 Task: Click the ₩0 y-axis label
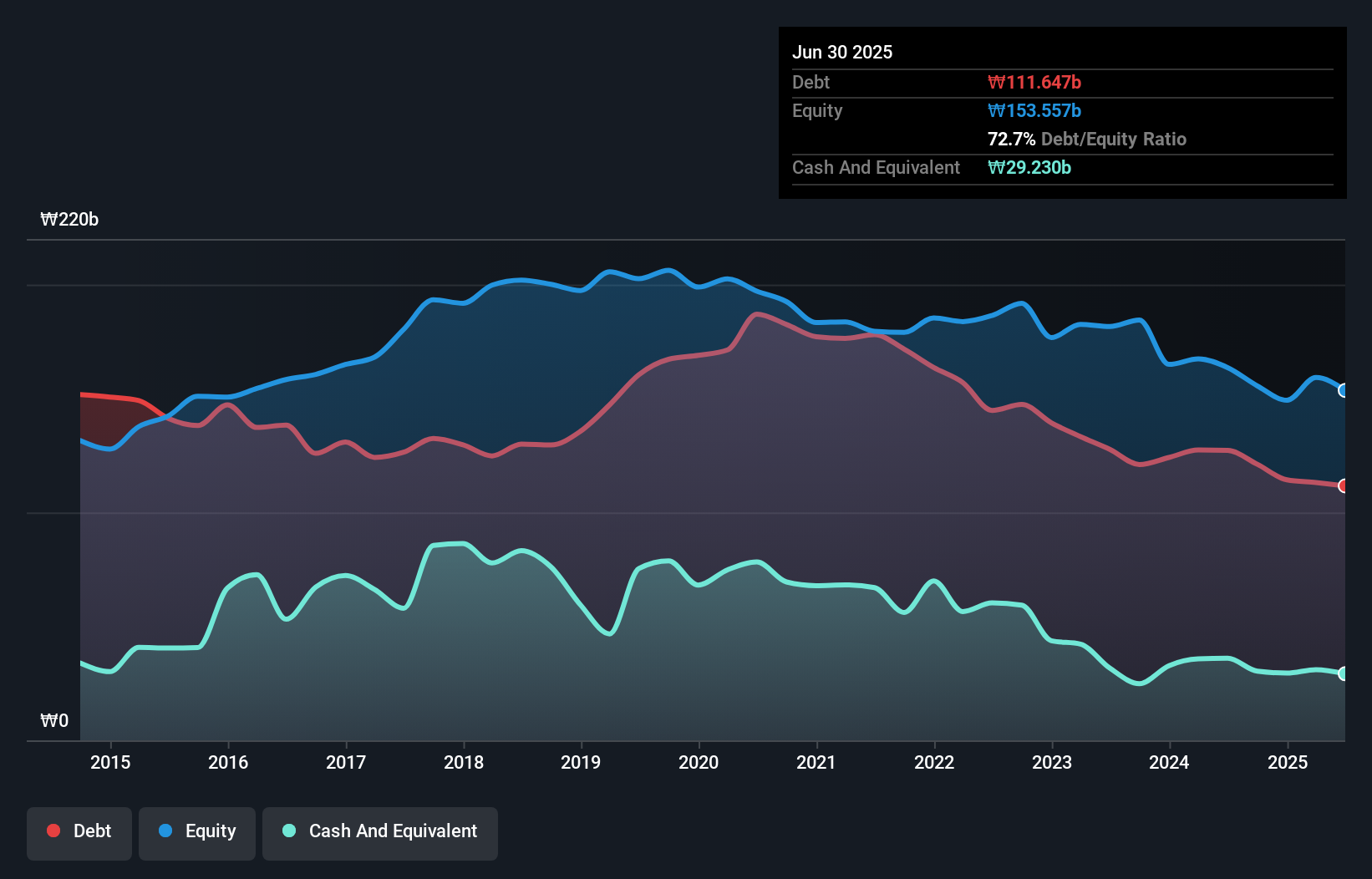click(x=54, y=720)
